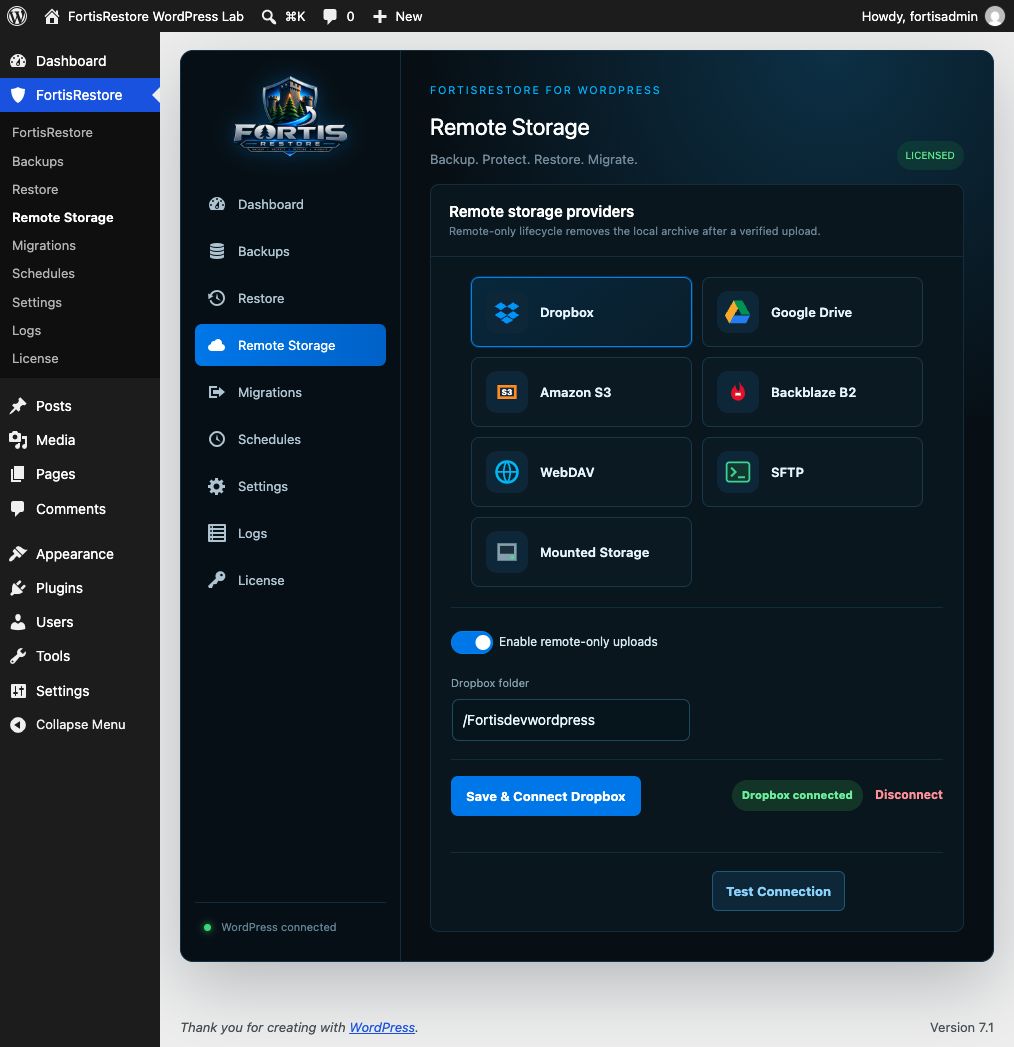Click the Google Drive logo icon

coord(738,312)
